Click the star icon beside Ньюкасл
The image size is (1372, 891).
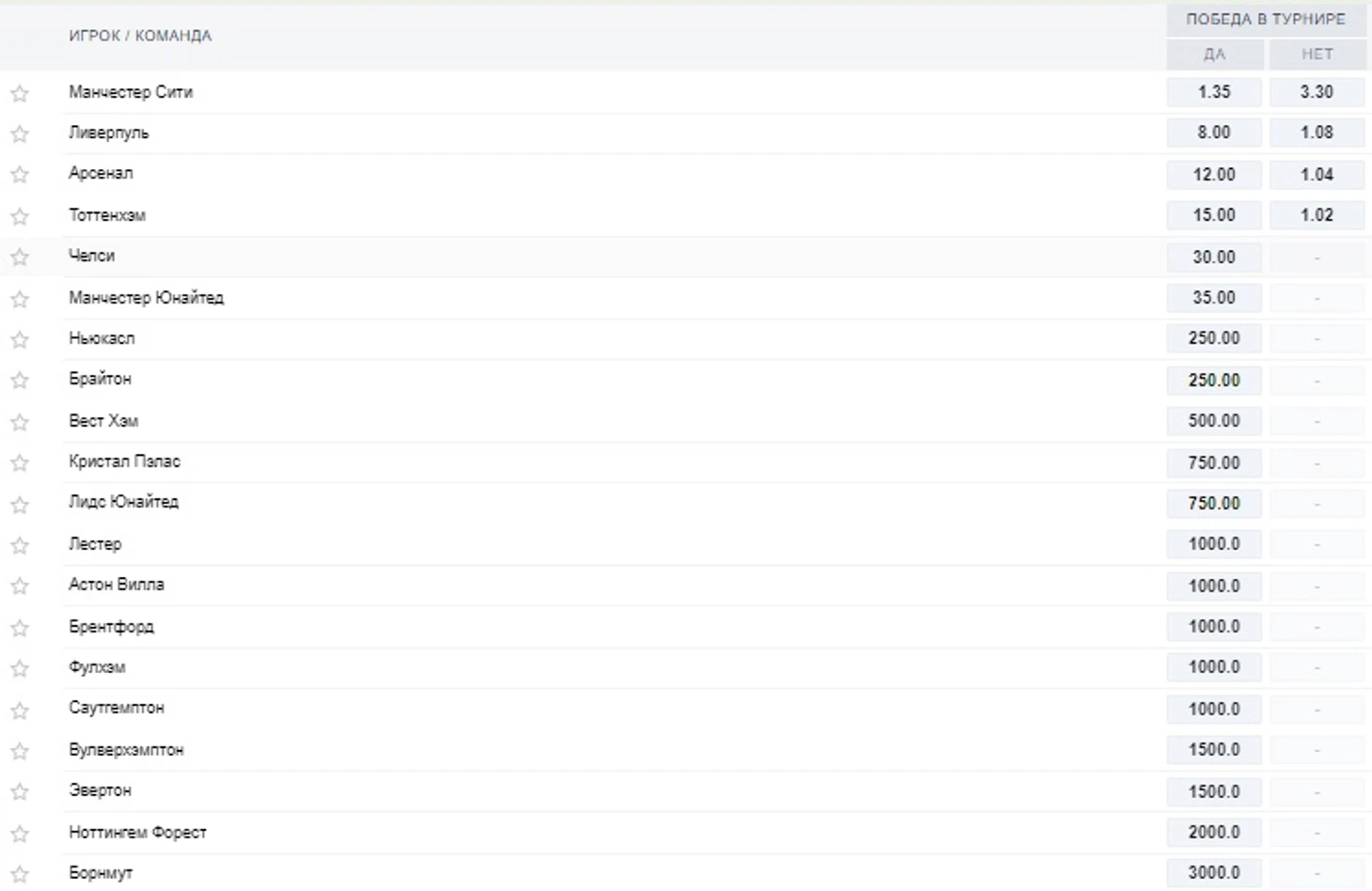(20, 339)
